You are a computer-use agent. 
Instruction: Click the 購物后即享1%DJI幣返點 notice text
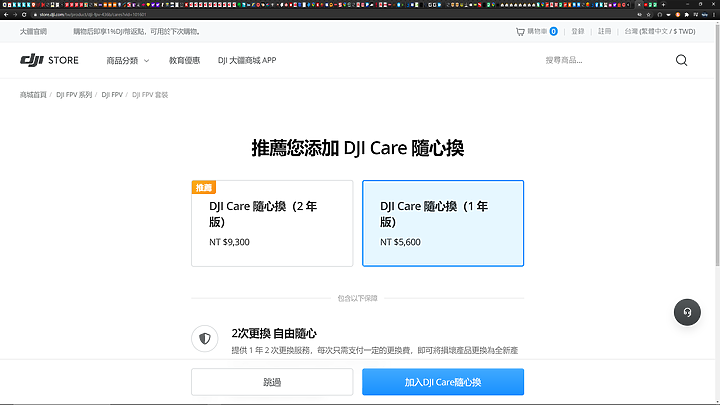[x=137, y=32]
